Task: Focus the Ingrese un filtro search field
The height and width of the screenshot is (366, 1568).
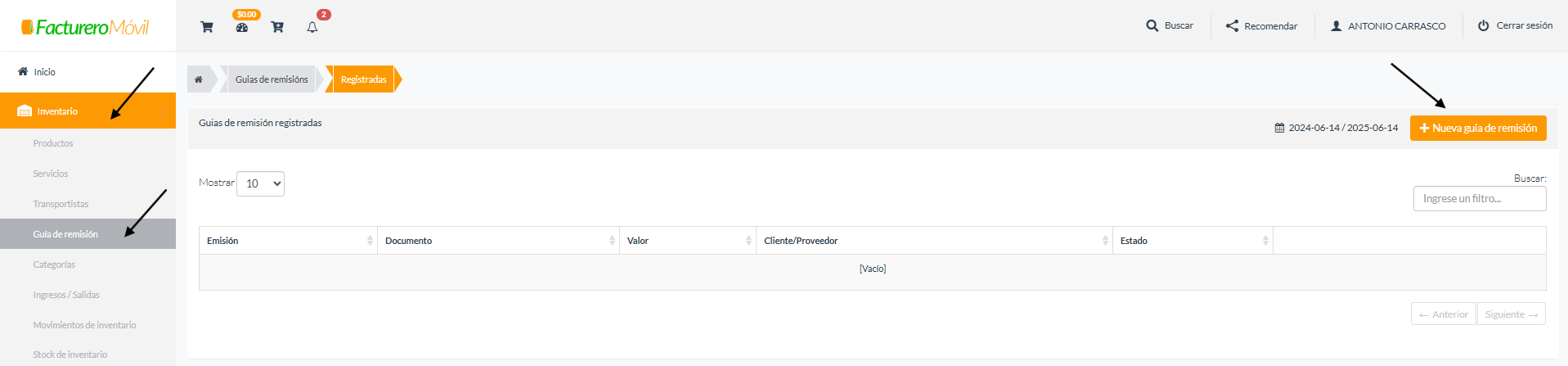Action: [x=1480, y=198]
